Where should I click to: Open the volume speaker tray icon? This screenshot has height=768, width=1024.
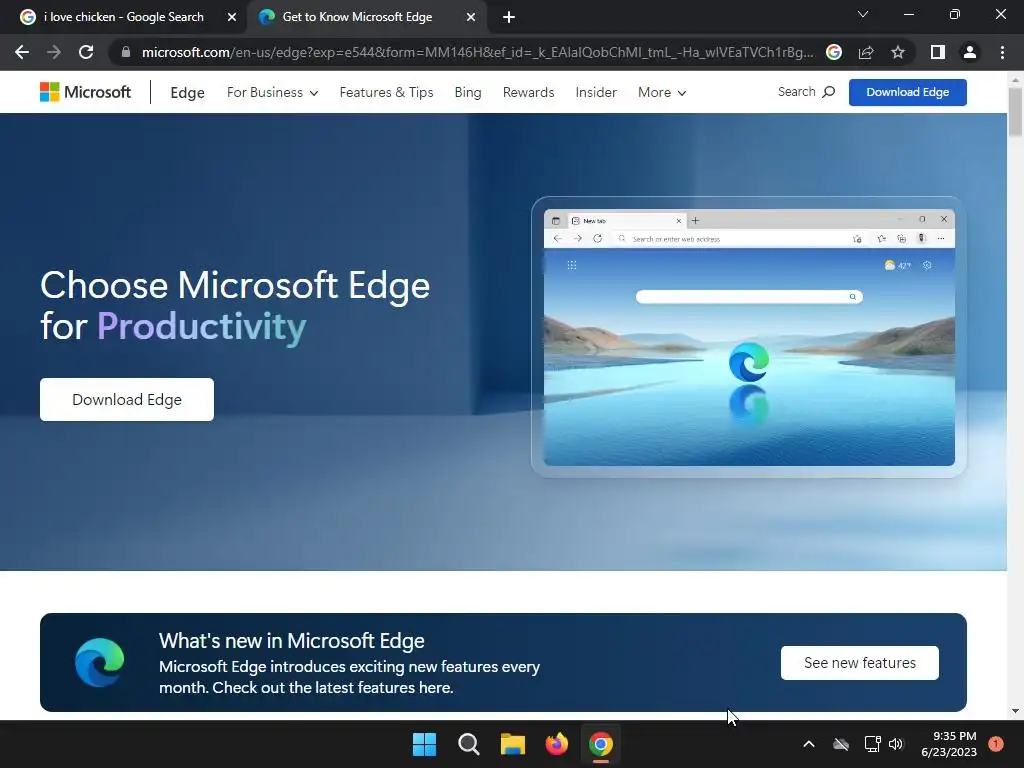pyautogui.click(x=896, y=744)
